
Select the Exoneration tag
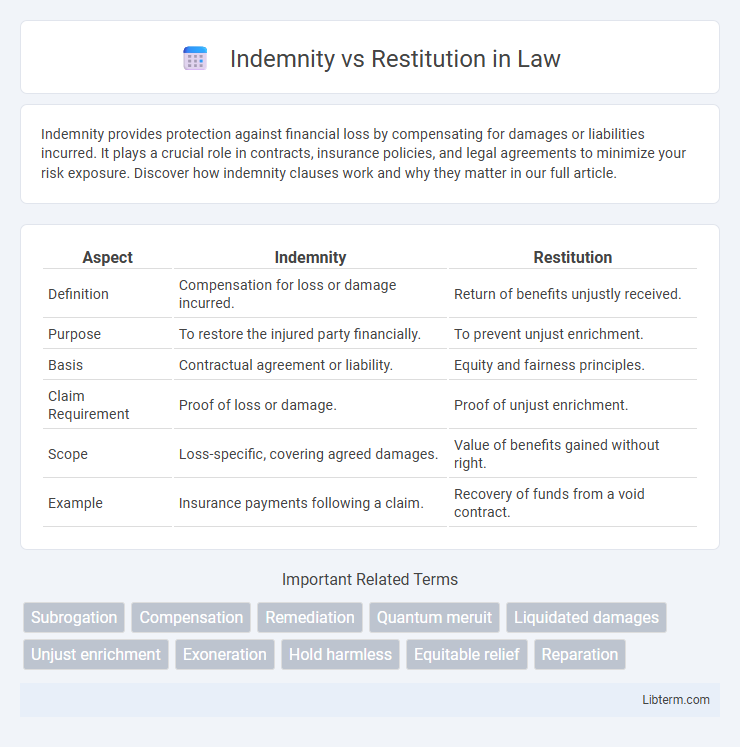(225, 655)
